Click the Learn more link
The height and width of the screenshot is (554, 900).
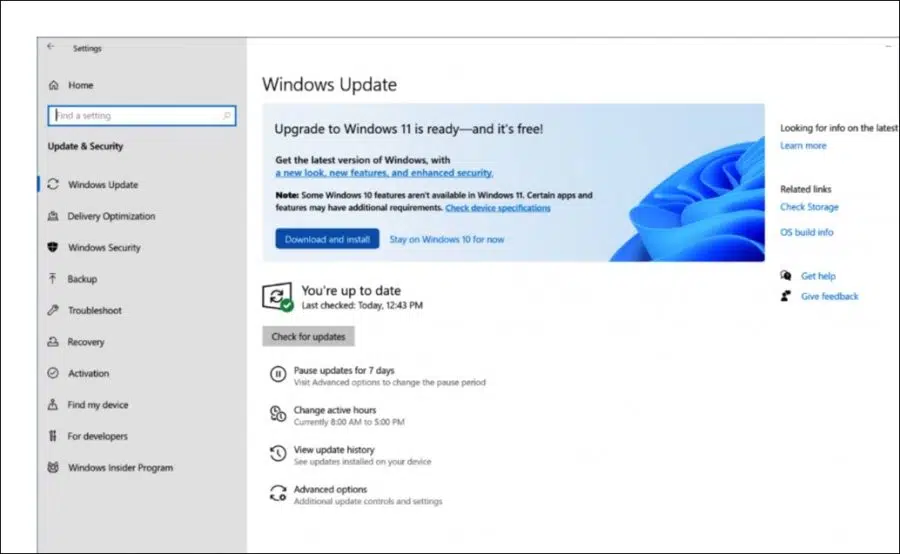[x=803, y=146]
